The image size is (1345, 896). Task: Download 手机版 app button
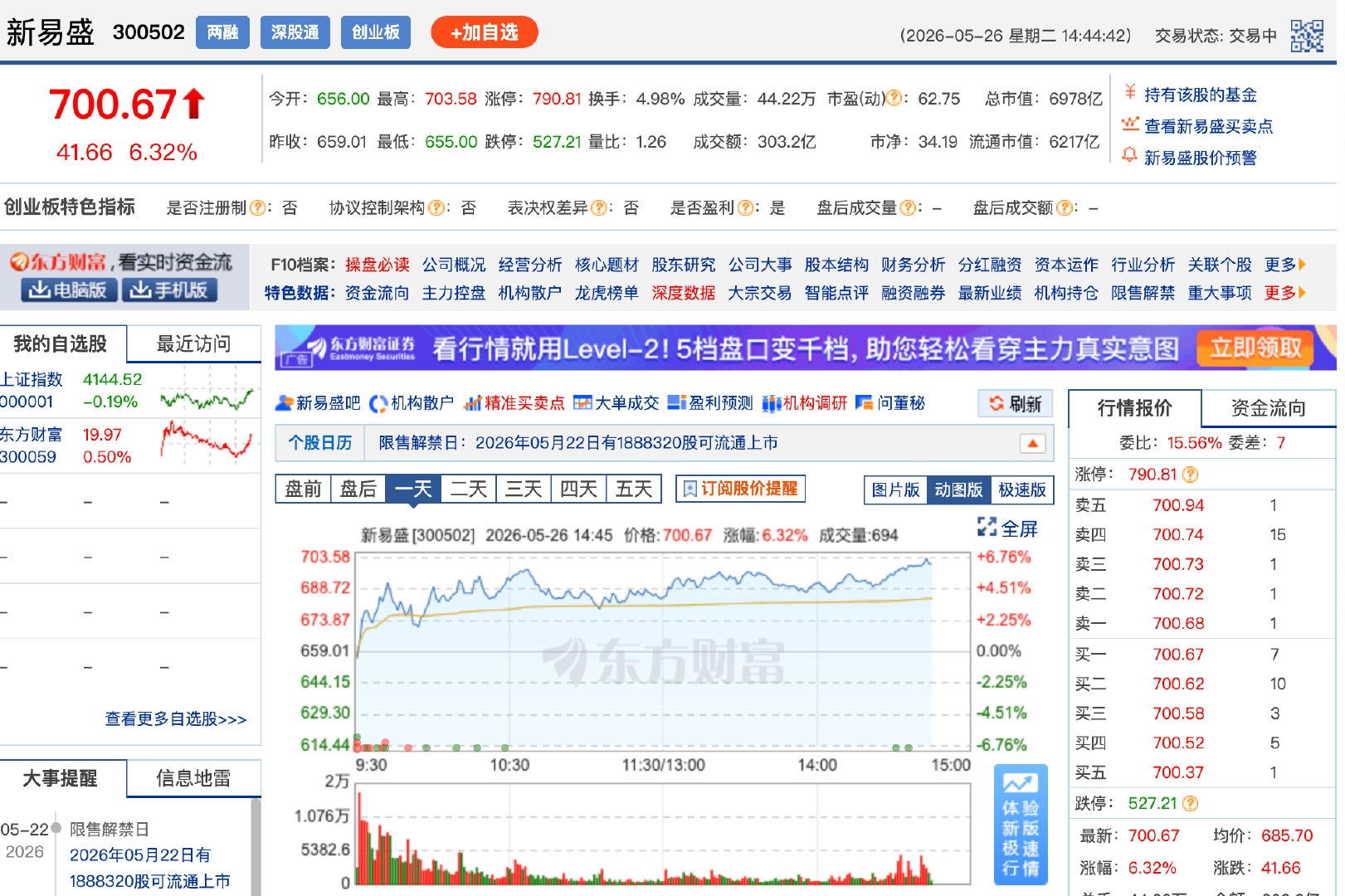(x=170, y=290)
